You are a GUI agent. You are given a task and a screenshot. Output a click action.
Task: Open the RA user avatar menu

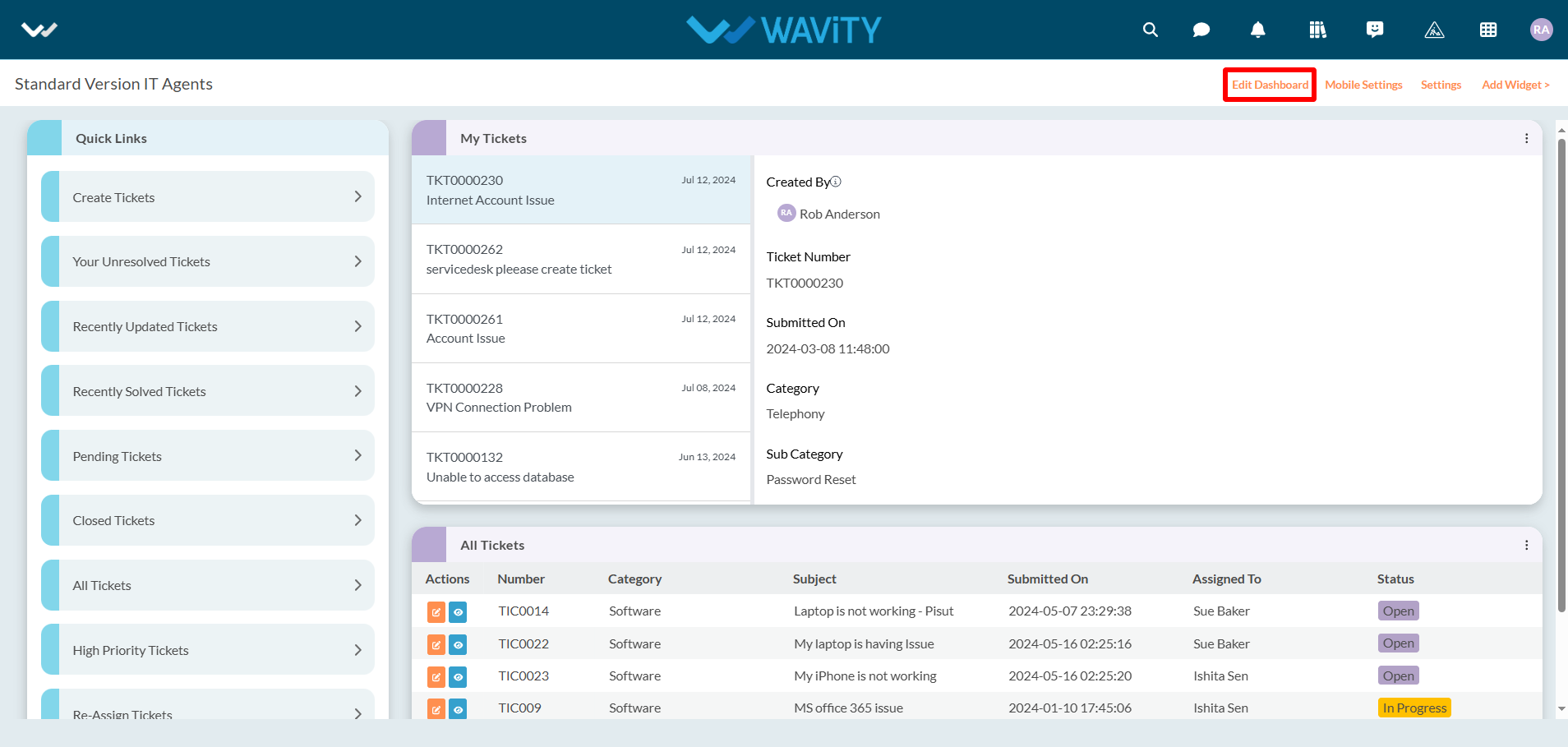pos(1541,30)
